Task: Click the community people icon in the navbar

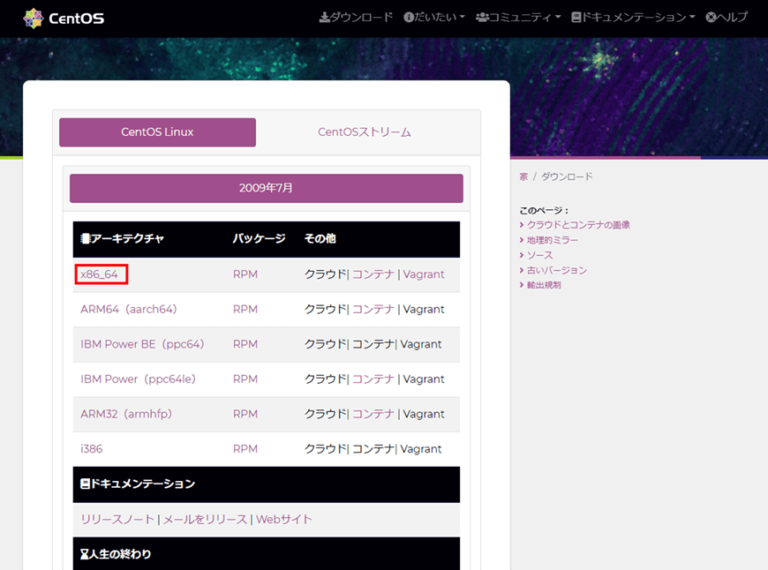Action: 482,18
